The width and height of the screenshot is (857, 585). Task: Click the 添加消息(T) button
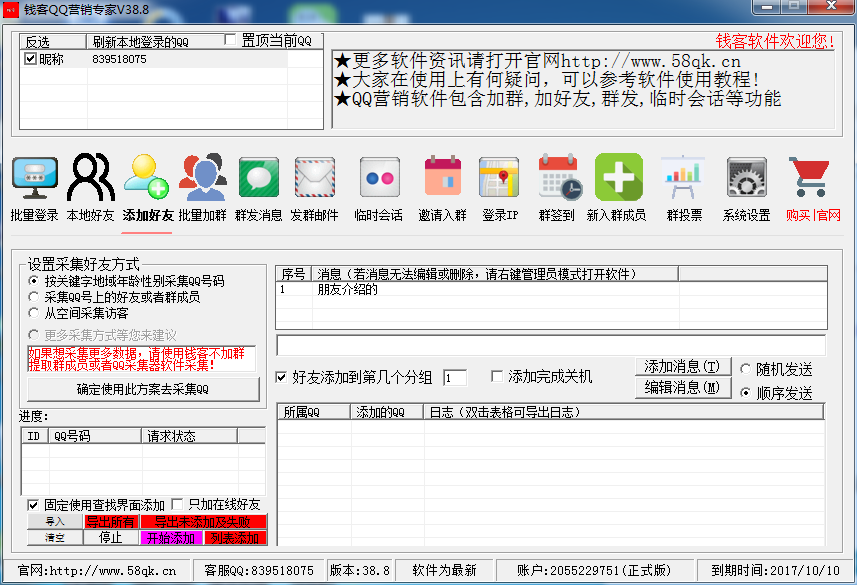(683, 366)
